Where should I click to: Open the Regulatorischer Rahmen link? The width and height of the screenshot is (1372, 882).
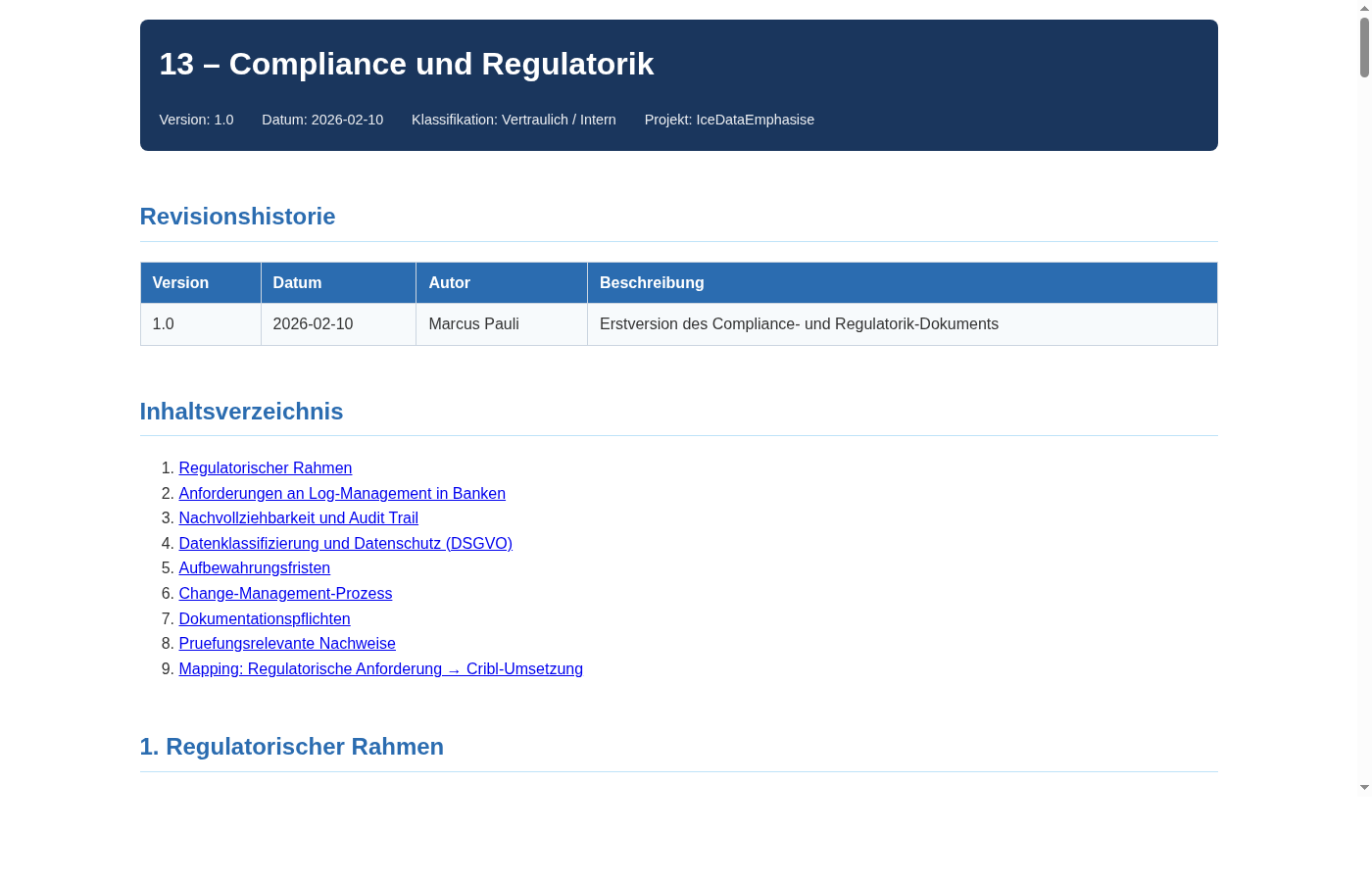click(265, 467)
